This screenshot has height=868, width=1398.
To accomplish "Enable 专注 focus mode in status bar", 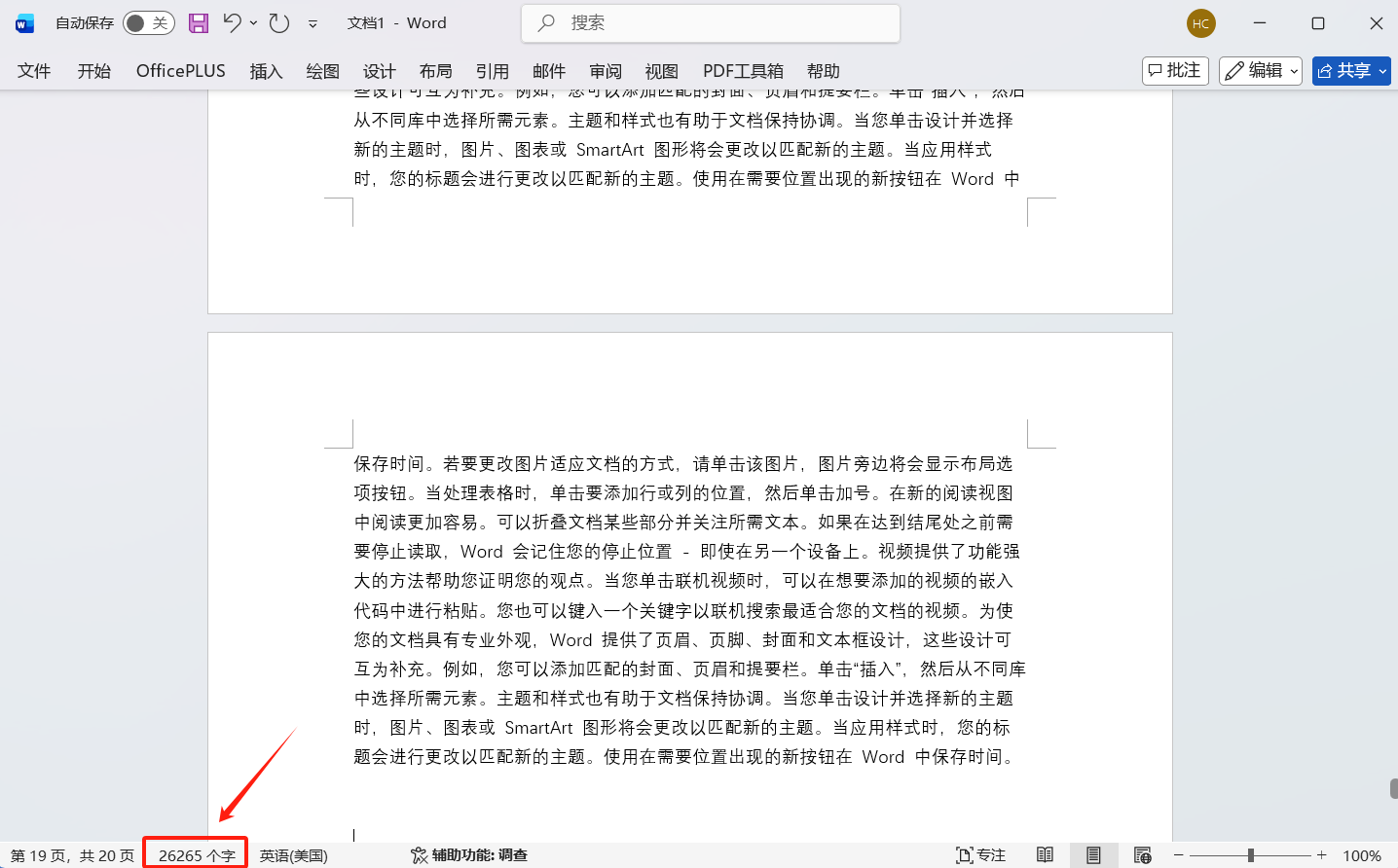I will [980, 855].
